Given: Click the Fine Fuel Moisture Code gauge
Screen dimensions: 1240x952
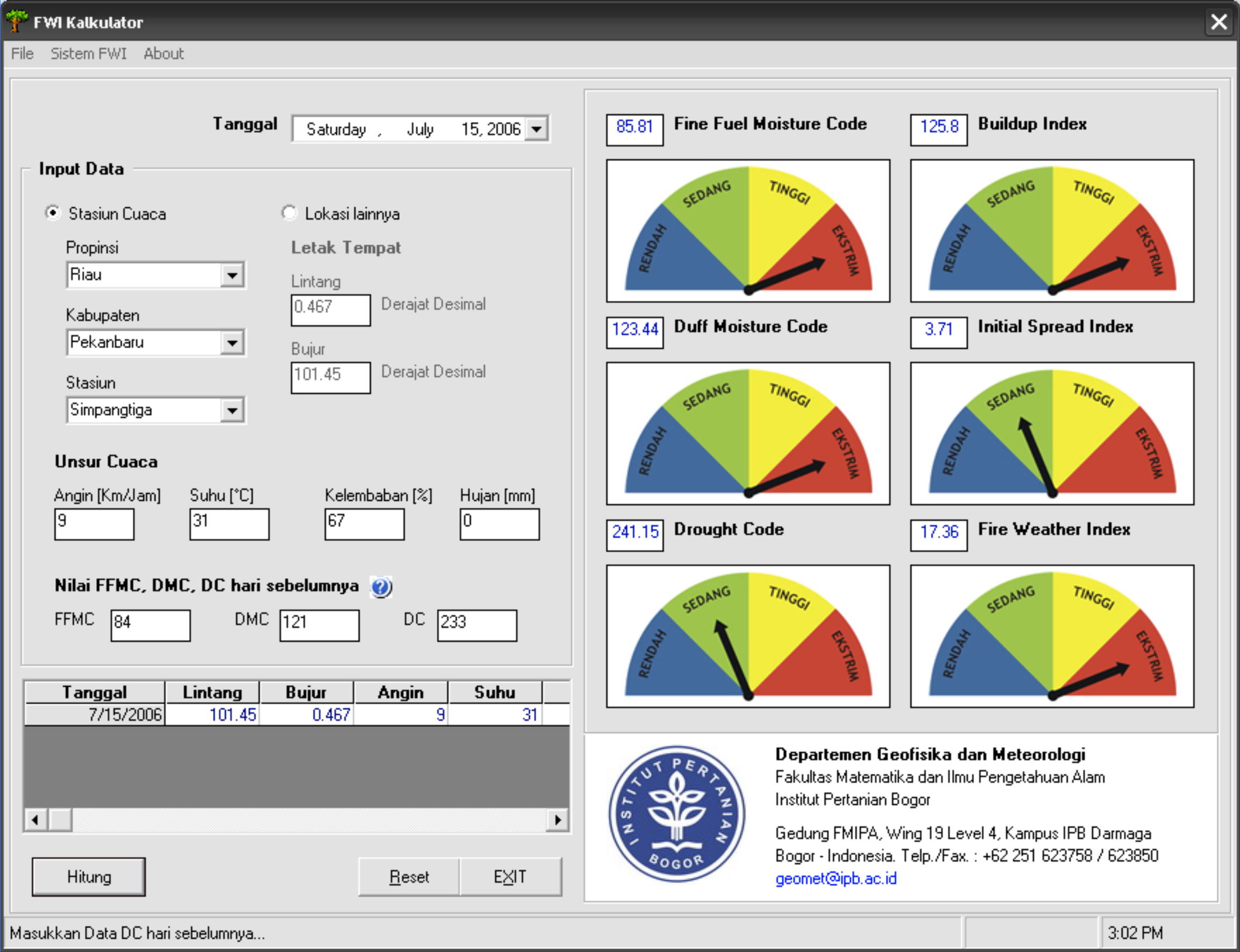Looking at the screenshot, I should click(747, 230).
